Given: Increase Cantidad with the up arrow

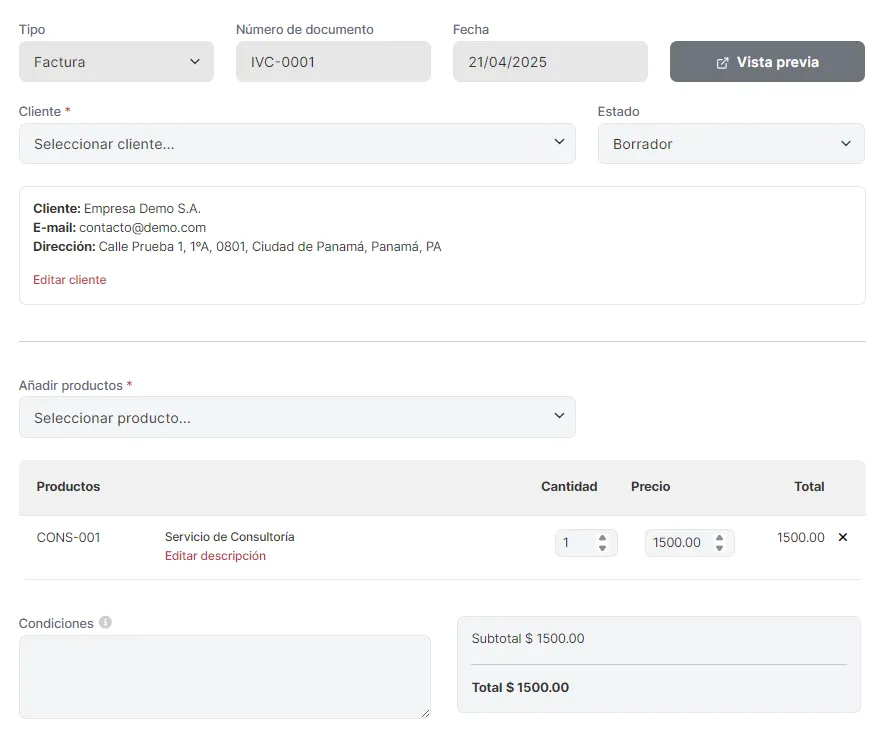Looking at the screenshot, I should pyautogui.click(x=602, y=537).
